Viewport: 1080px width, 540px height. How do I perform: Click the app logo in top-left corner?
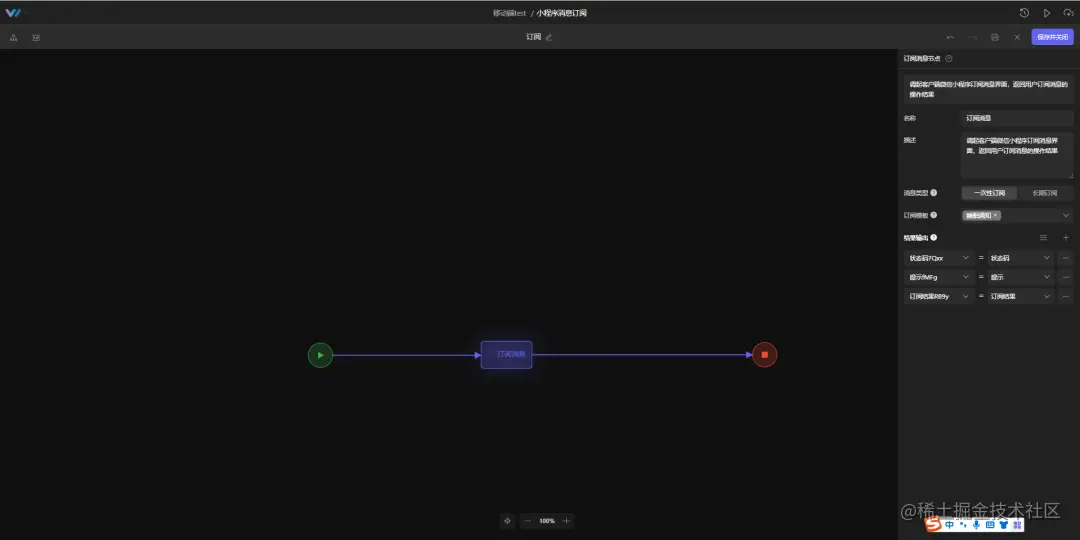pos(12,13)
